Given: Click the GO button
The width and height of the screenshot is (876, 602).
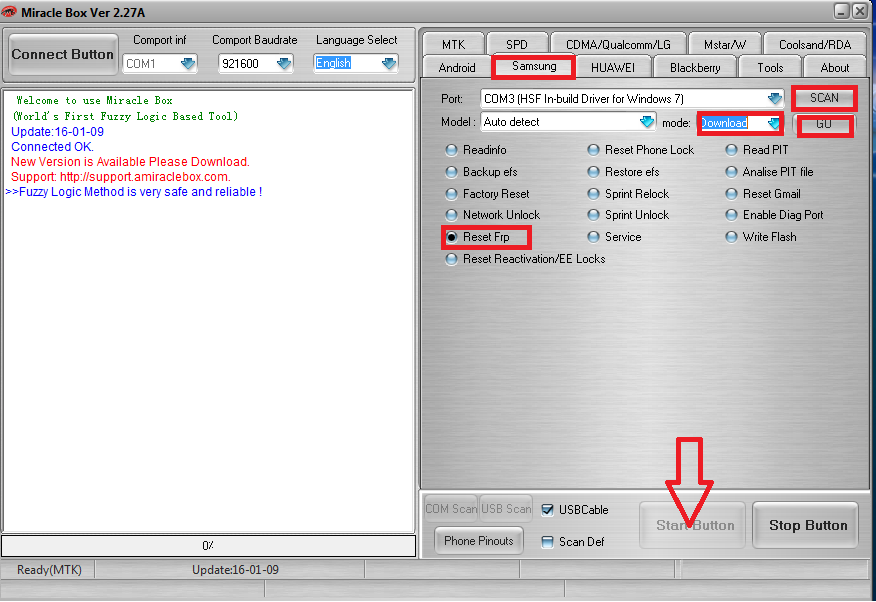Looking at the screenshot, I should 824,125.
